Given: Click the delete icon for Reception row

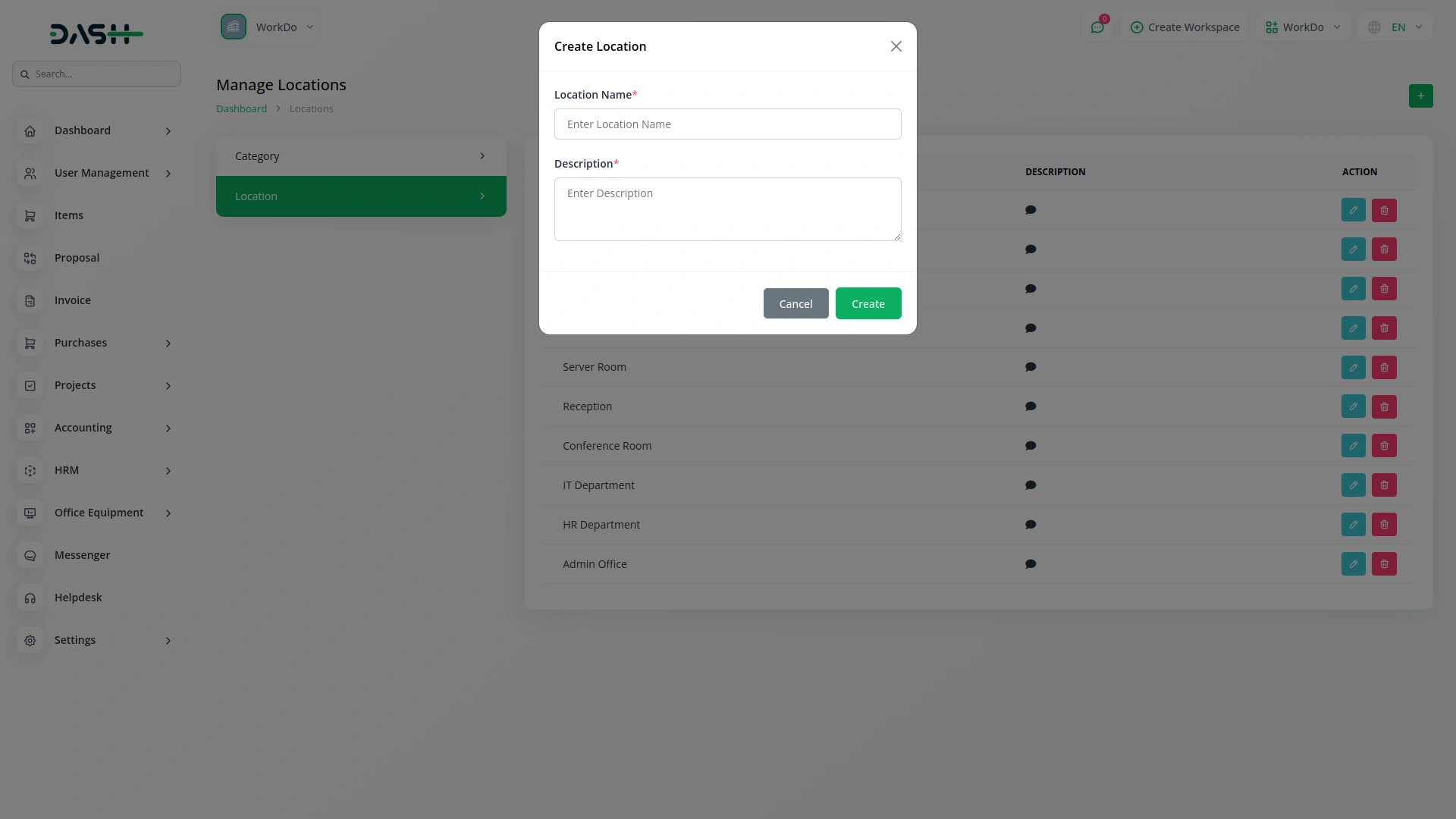Looking at the screenshot, I should click(1384, 406).
